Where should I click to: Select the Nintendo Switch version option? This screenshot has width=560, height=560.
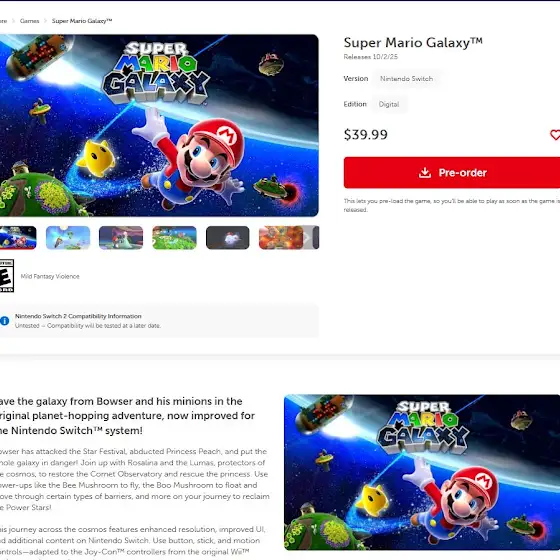[406, 79]
